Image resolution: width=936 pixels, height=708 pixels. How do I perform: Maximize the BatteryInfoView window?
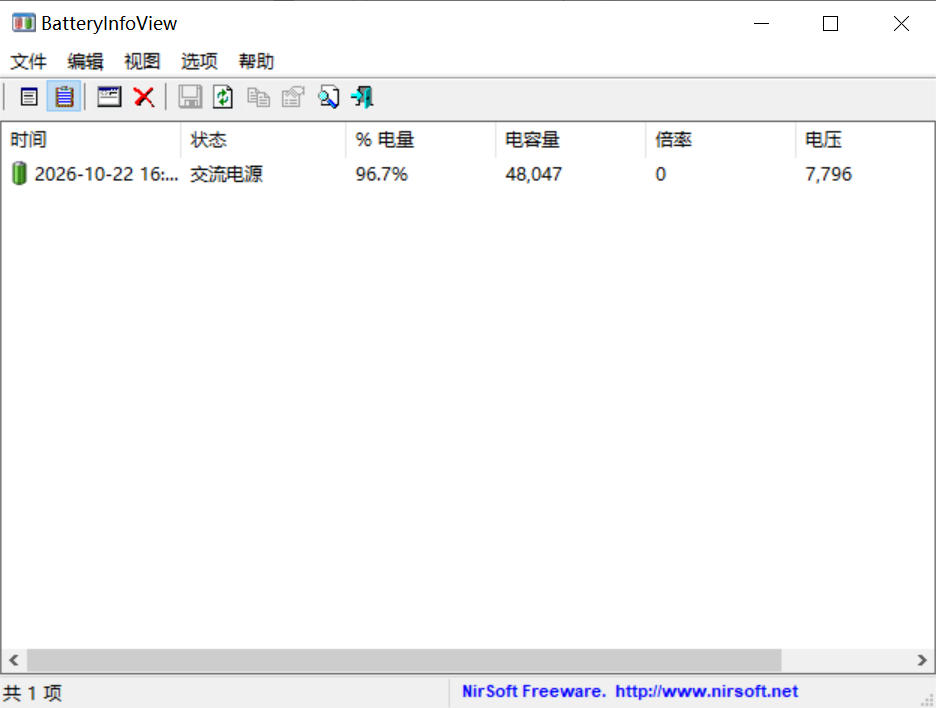click(x=830, y=23)
